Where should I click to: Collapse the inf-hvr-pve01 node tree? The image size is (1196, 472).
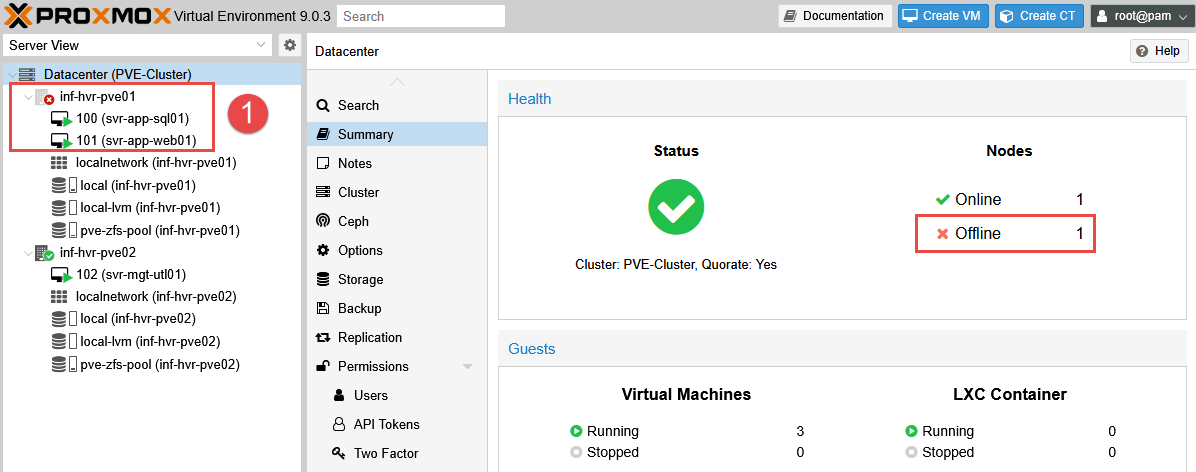26,97
